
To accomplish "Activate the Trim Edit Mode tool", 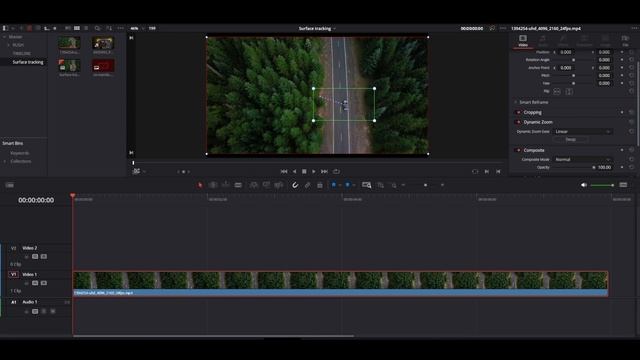I will coord(213,185).
